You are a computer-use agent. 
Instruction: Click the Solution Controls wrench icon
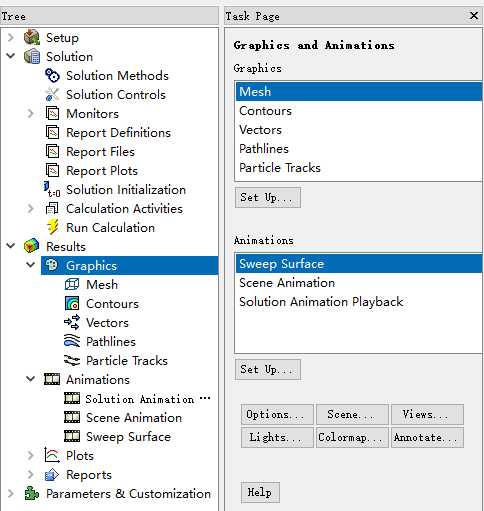pyautogui.click(x=52, y=95)
